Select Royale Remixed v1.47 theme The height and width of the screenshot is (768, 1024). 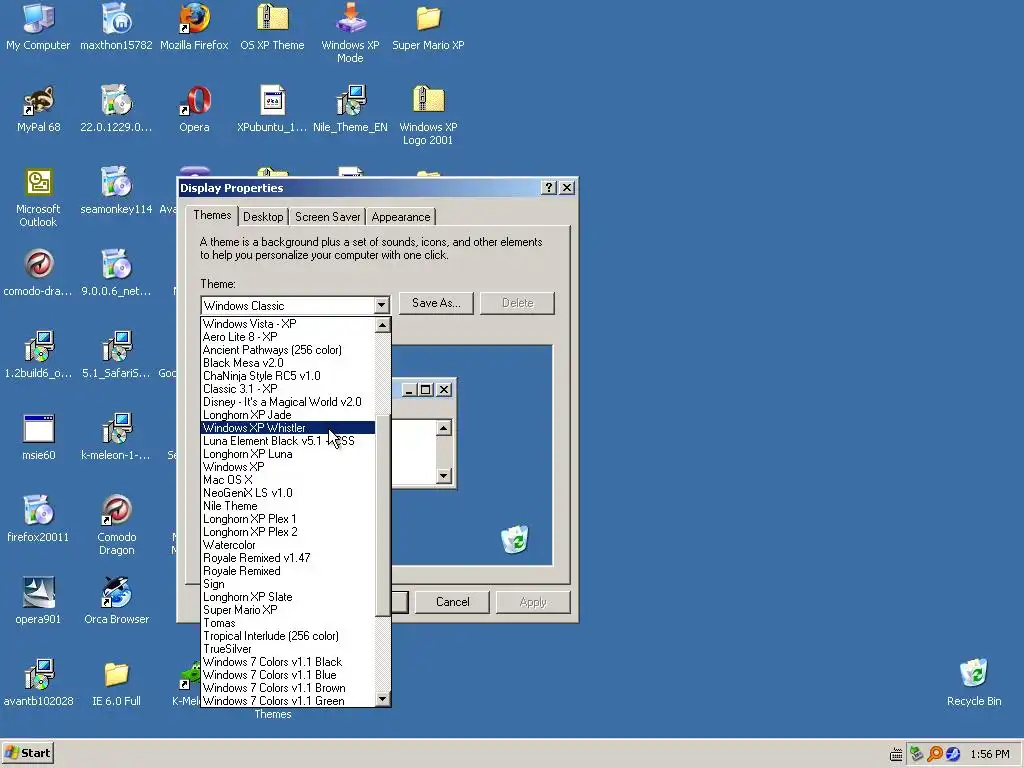(288, 558)
